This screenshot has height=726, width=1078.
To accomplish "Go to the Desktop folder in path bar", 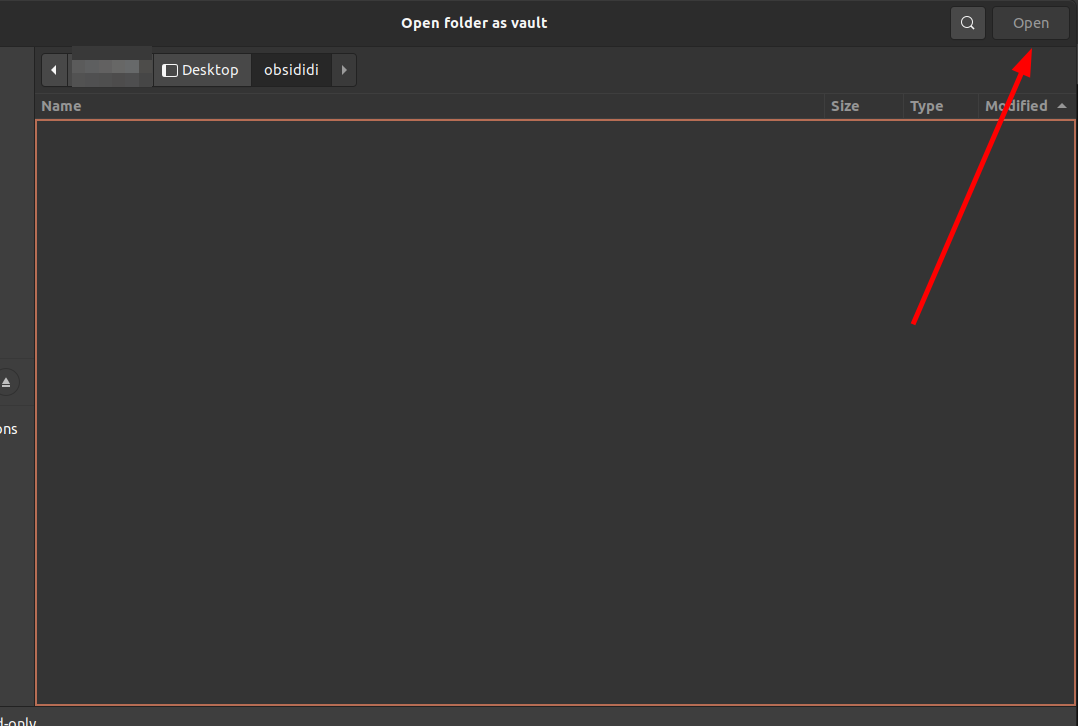I will coord(201,70).
